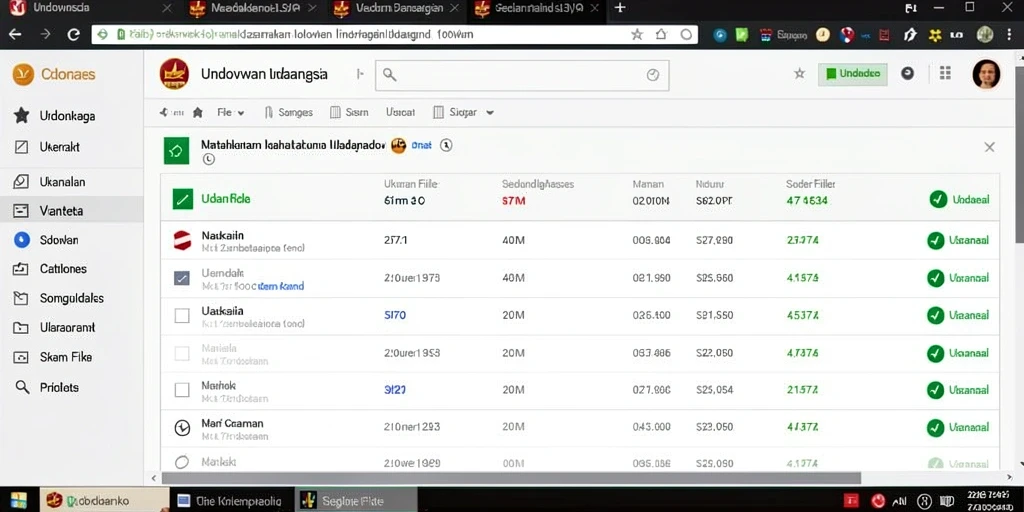Image resolution: width=1024 pixels, height=512 pixels.
Task: Expand the Siagar dropdown in toolbar
Action: (x=463, y=112)
